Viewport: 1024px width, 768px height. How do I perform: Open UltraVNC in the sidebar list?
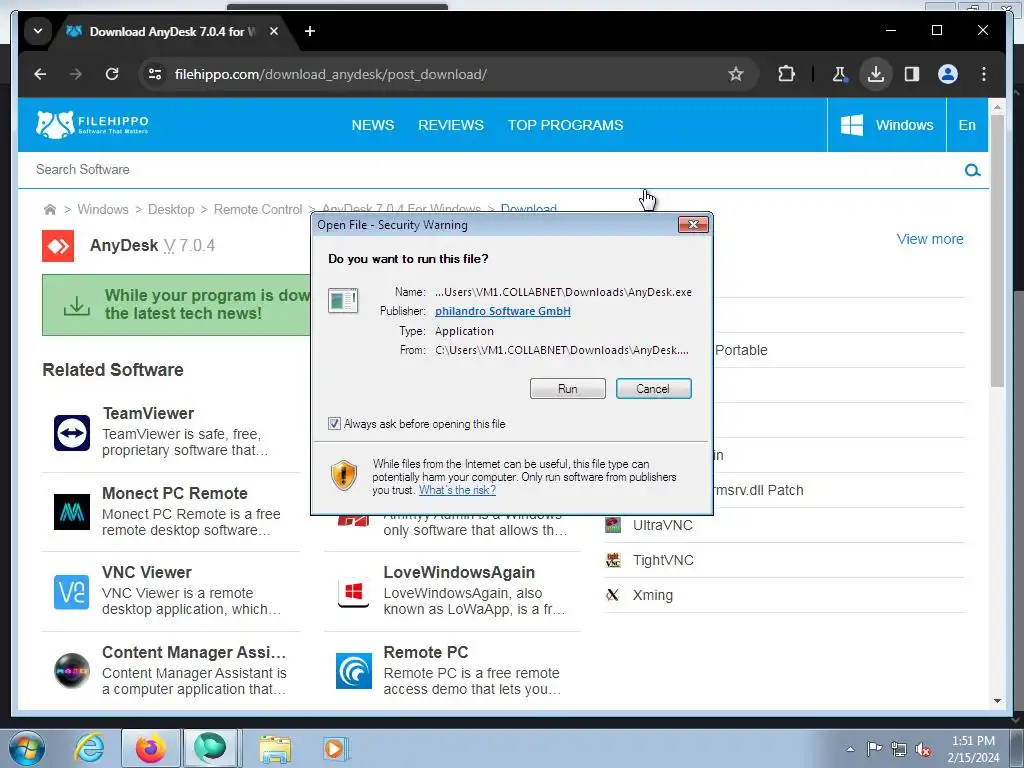pyautogui.click(x=663, y=525)
